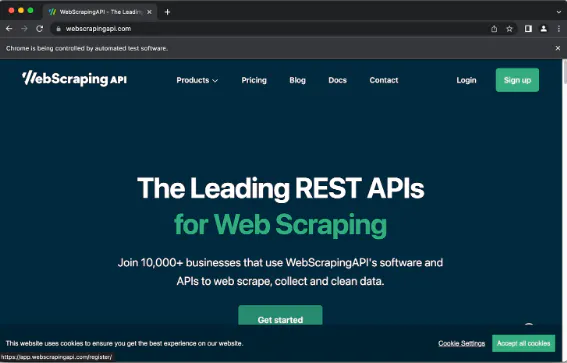The image size is (567, 363).
Task: Go to the Blog
Action: tap(297, 80)
